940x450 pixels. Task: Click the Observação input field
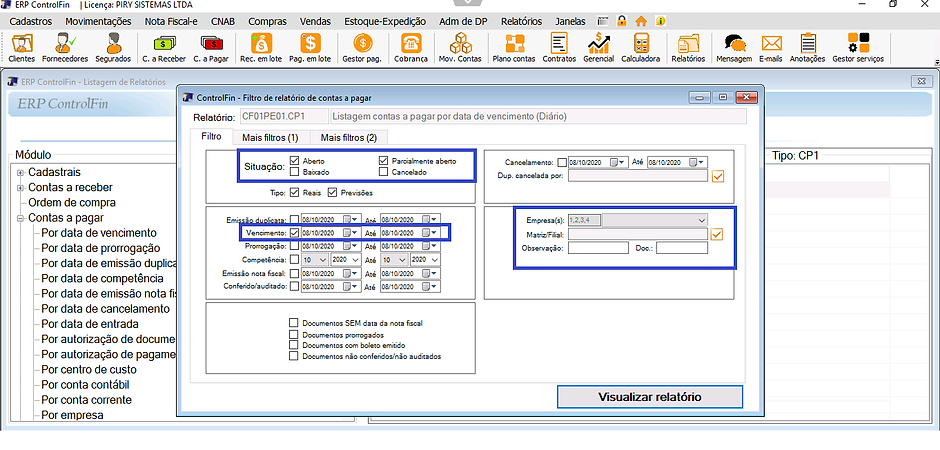[598, 248]
